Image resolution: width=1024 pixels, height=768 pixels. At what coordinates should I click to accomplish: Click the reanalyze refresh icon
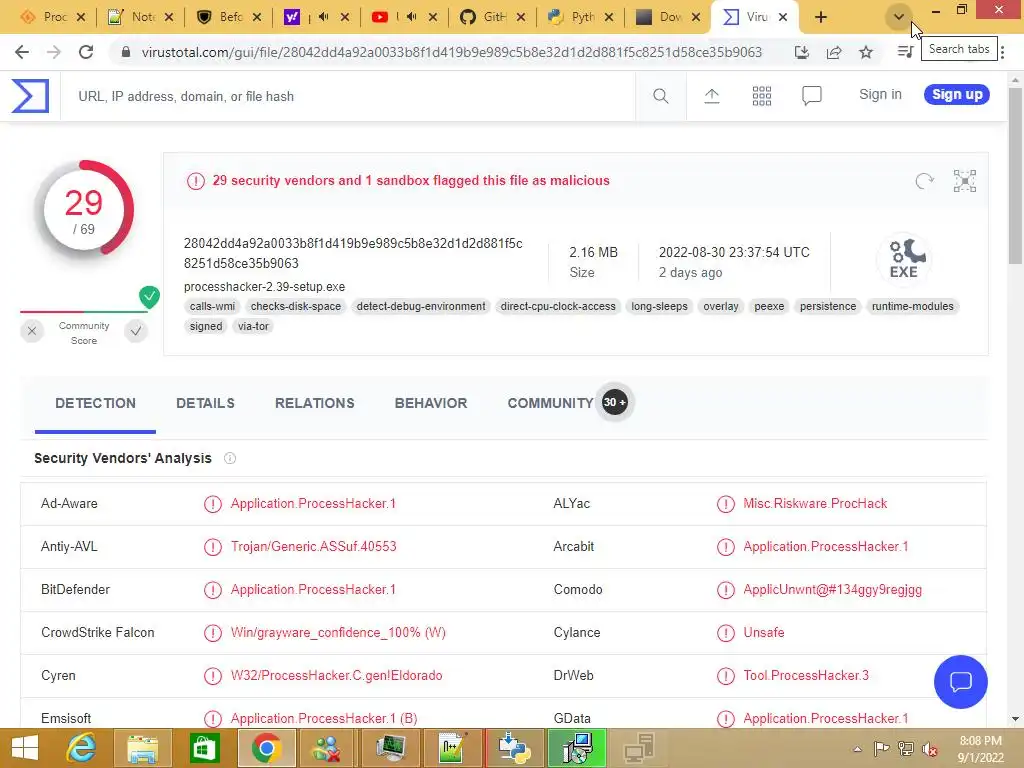click(925, 181)
